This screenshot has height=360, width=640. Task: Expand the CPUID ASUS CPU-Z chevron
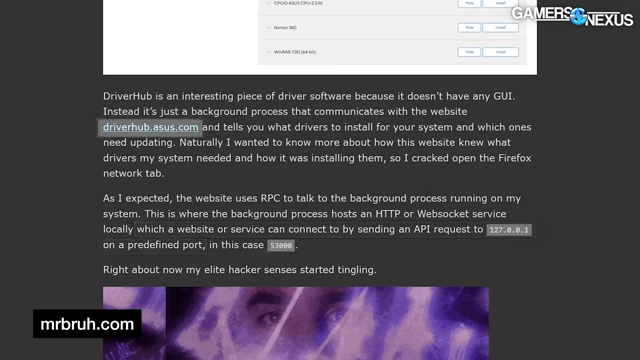(x=269, y=3)
